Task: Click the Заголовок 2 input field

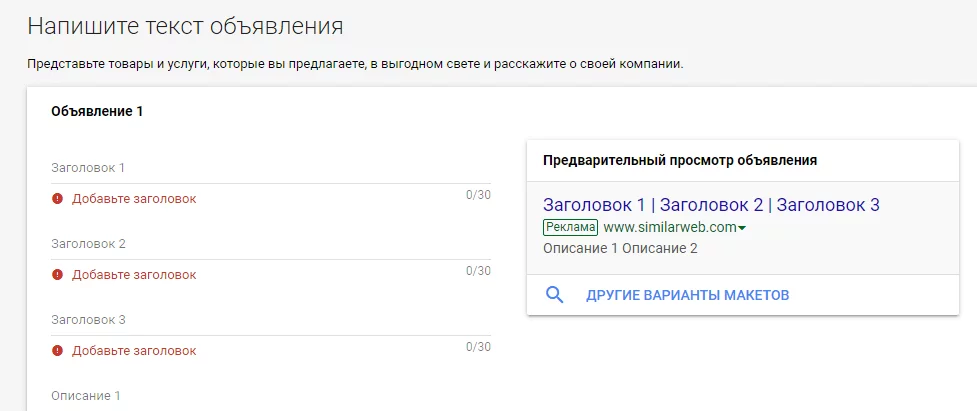Action: pos(271,244)
